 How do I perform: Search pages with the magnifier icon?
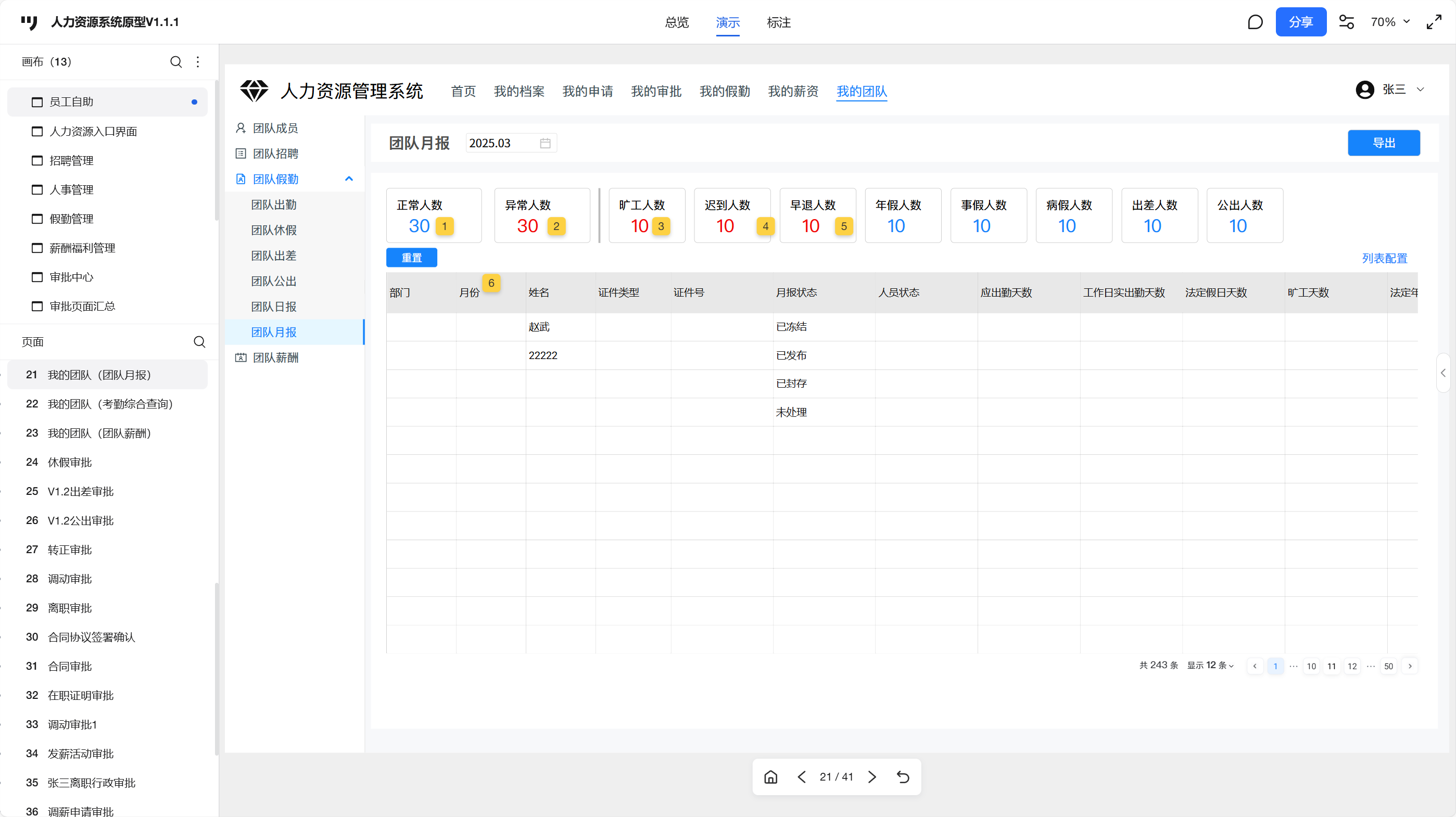tap(199, 342)
